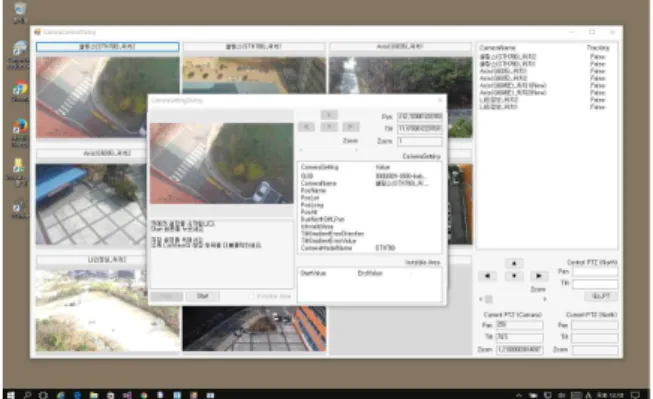Click the down arrow in the main window PTZ panel
Screen dimensions: 653x399
click(514, 276)
